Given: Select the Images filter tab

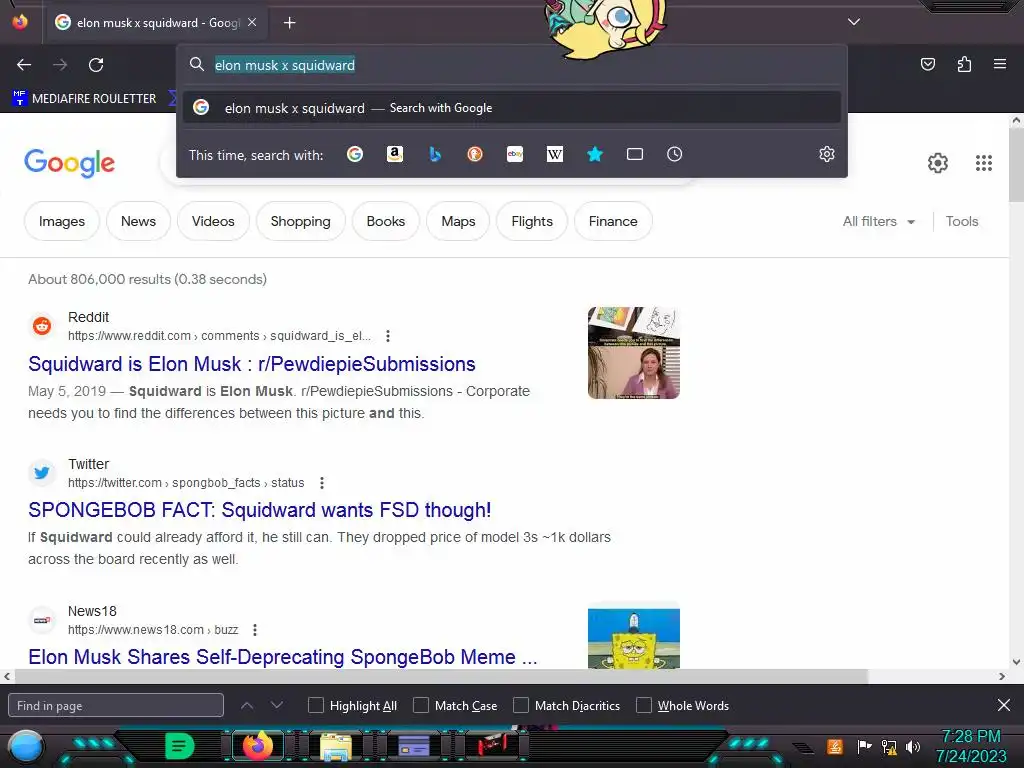Looking at the screenshot, I should (61, 221).
